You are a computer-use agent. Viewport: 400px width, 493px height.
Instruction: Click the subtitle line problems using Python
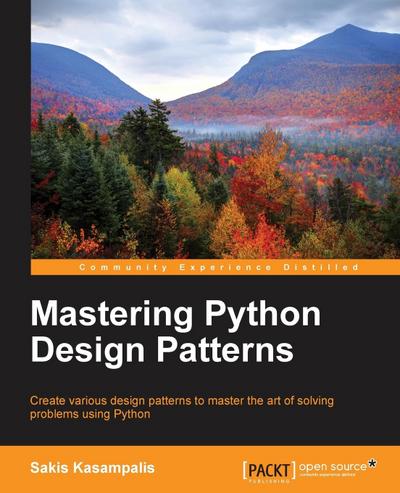click(x=90, y=414)
